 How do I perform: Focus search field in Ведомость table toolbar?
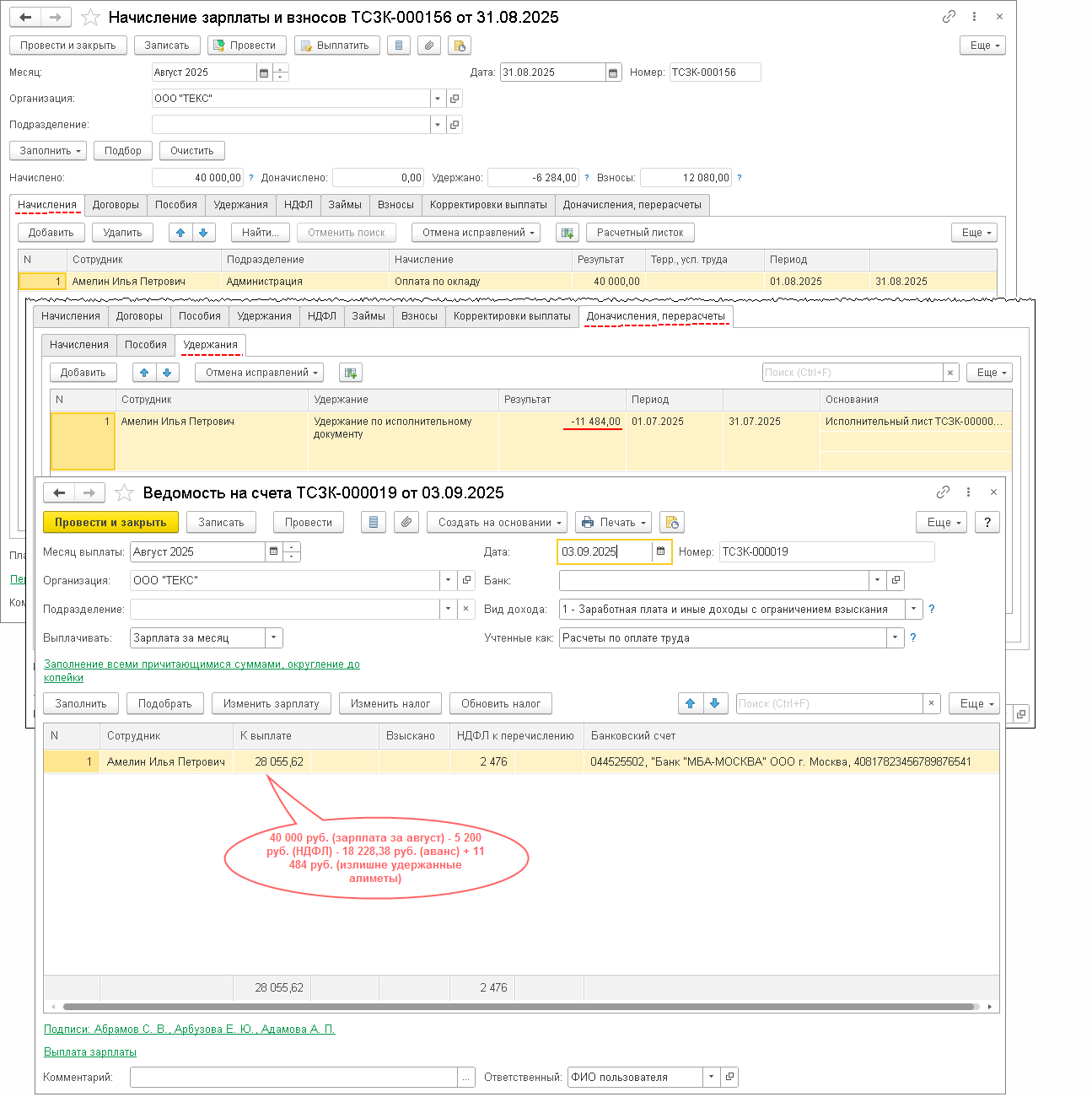click(830, 704)
